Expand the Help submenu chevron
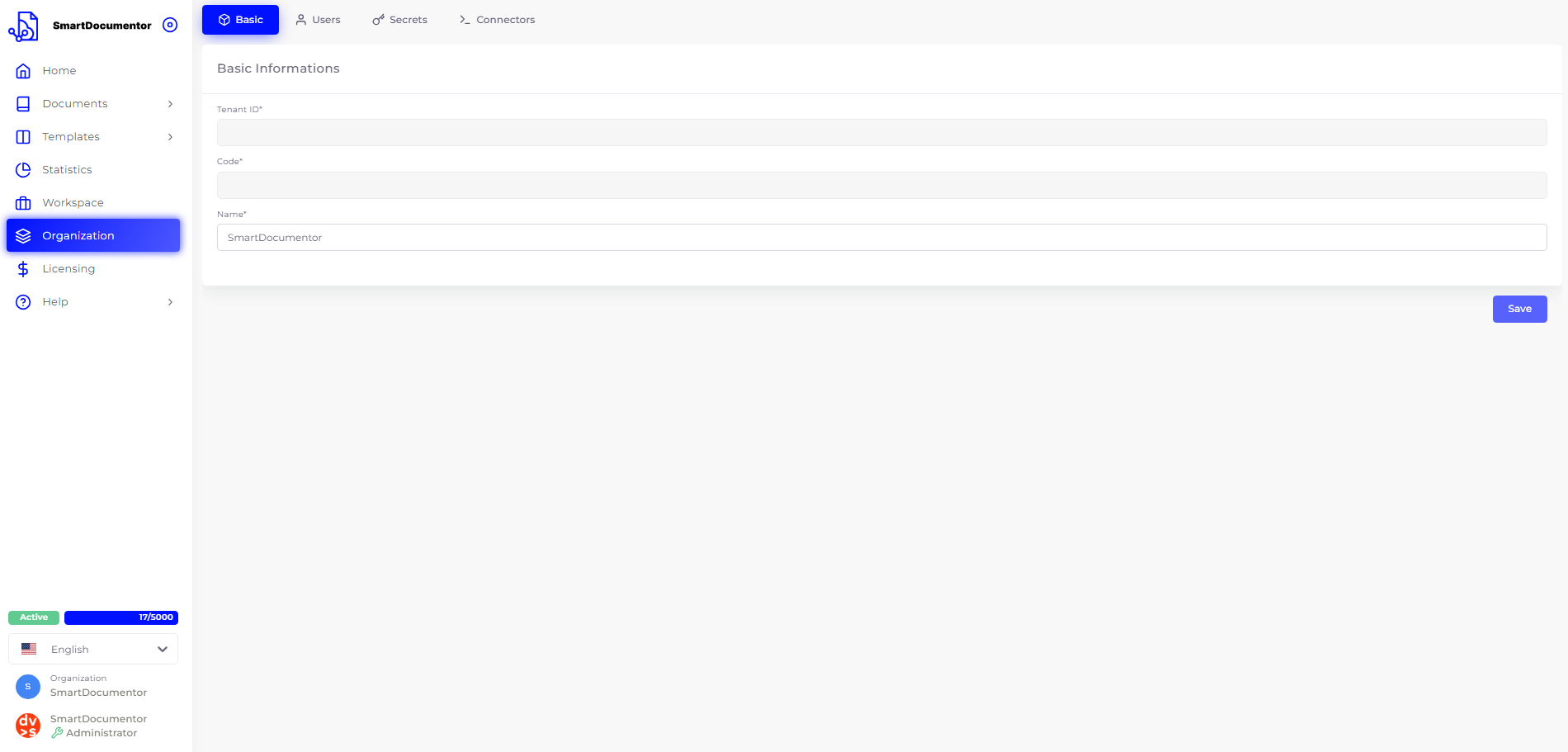Viewport: 1568px width, 752px height. [170, 302]
